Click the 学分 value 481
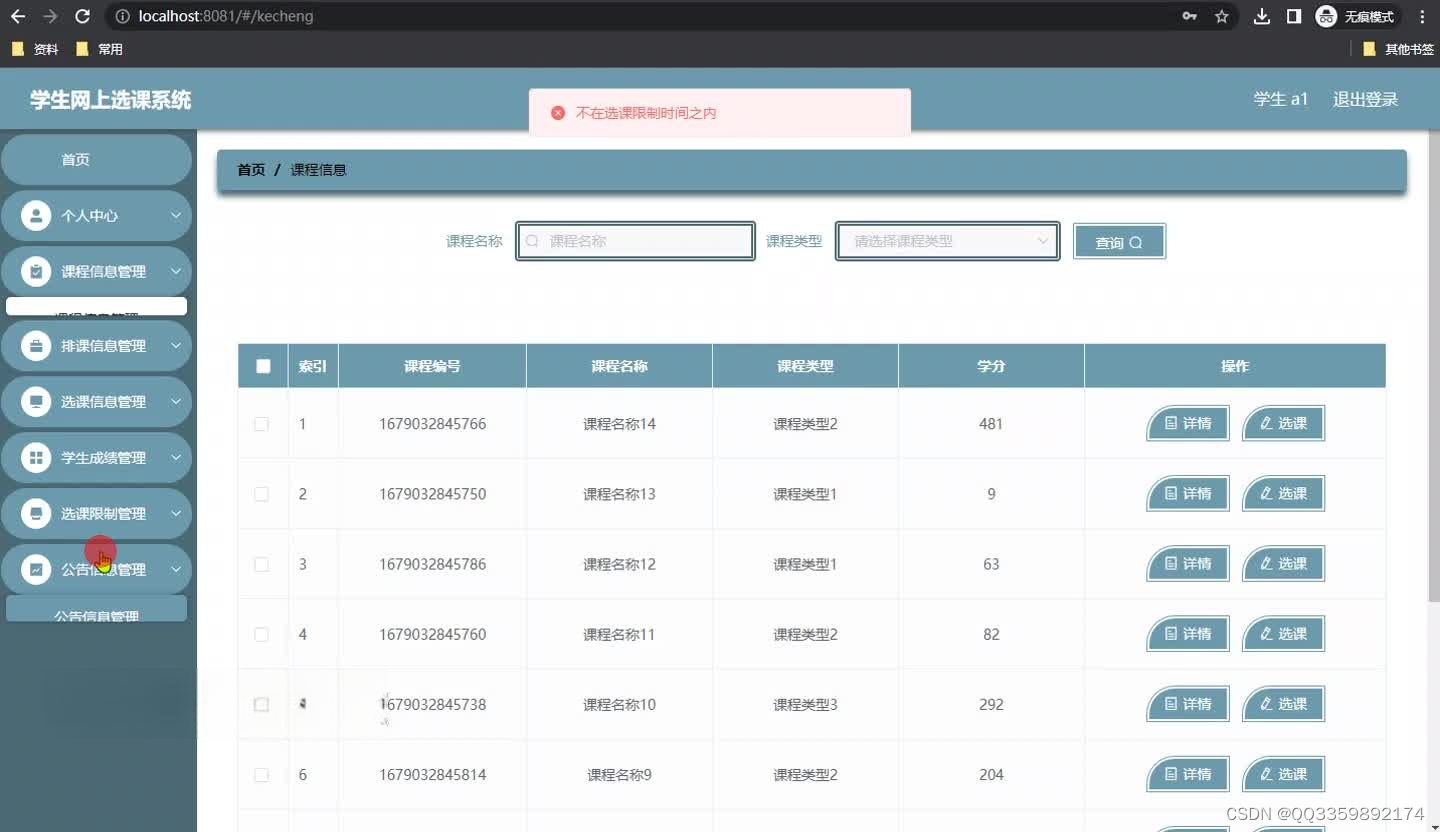This screenshot has height=832, width=1440. pyautogui.click(x=991, y=424)
